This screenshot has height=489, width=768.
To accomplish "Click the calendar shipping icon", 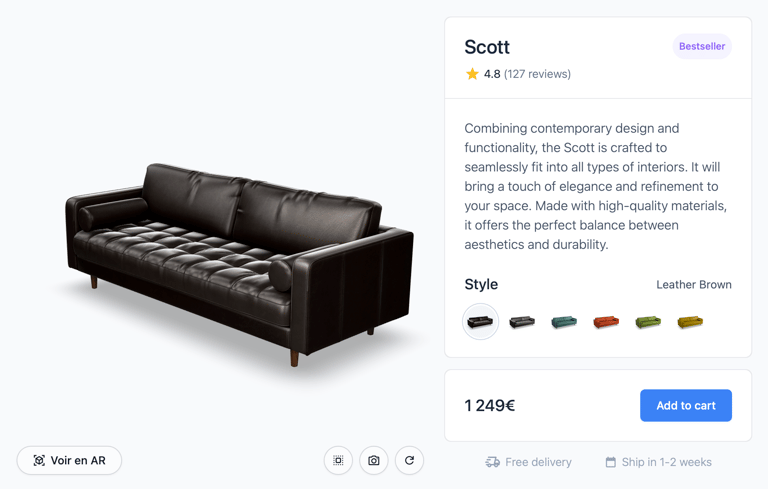I will [611, 462].
